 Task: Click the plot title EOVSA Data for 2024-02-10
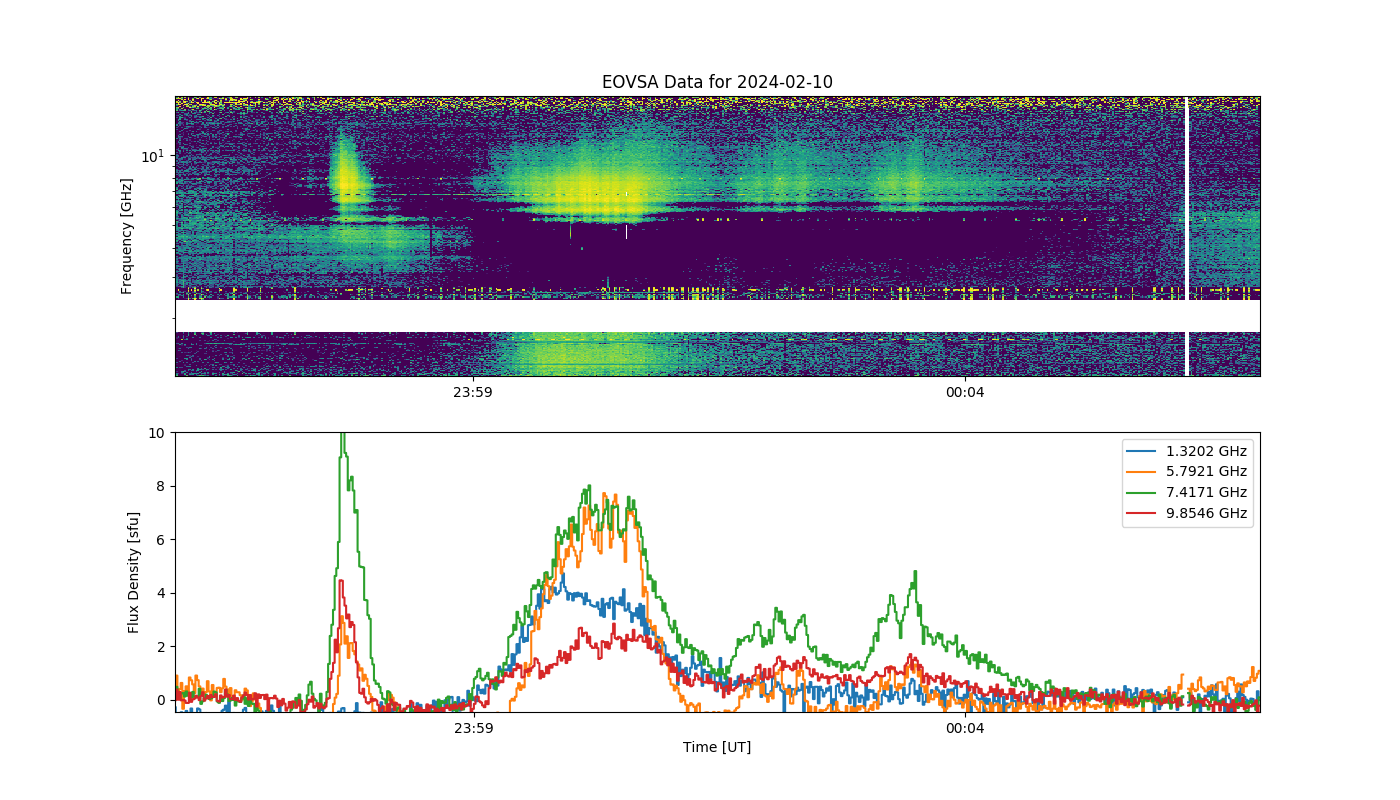point(717,82)
